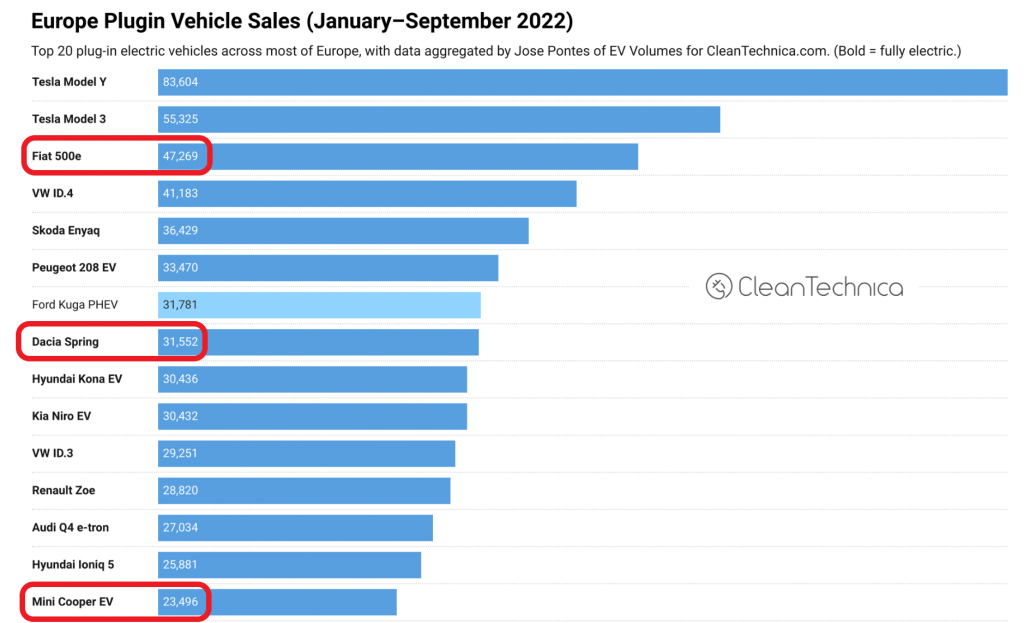
Task: Select the Tesla Model 3 label
Action: click(x=69, y=119)
